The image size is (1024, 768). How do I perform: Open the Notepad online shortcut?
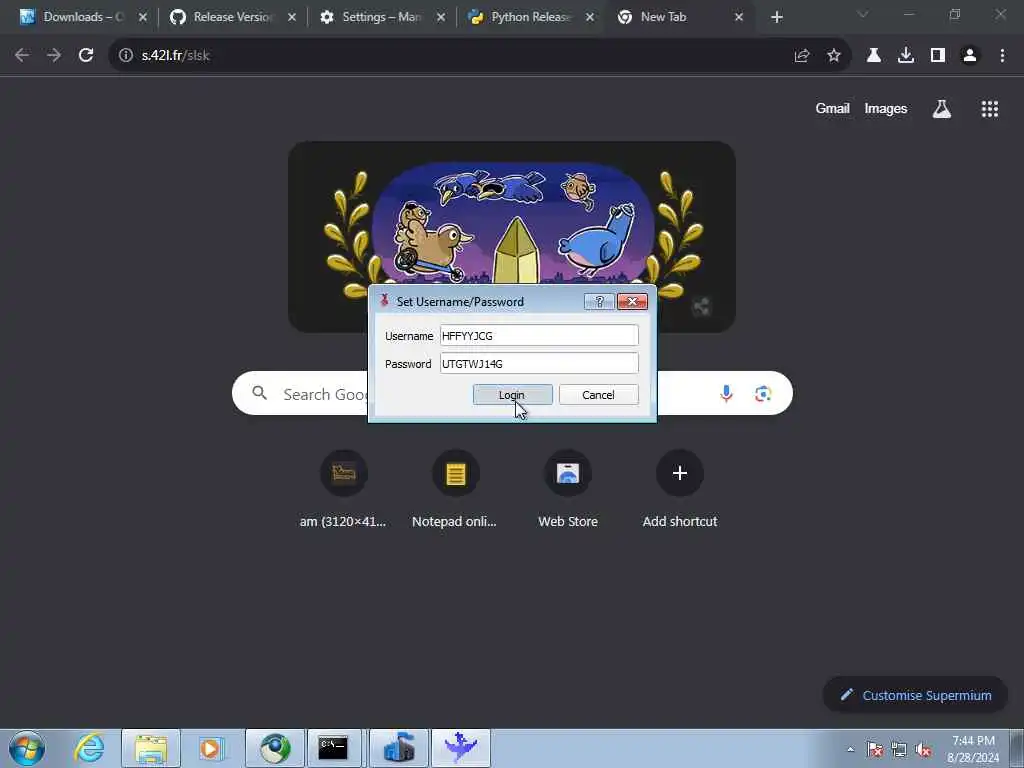tap(455, 488)
